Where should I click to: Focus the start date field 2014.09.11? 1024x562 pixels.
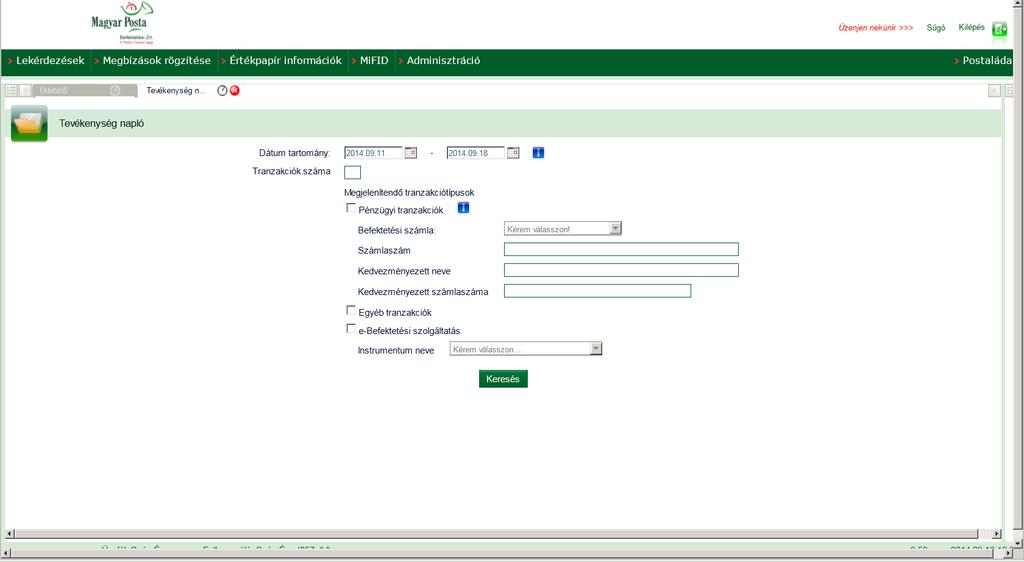tap(373, 153)
